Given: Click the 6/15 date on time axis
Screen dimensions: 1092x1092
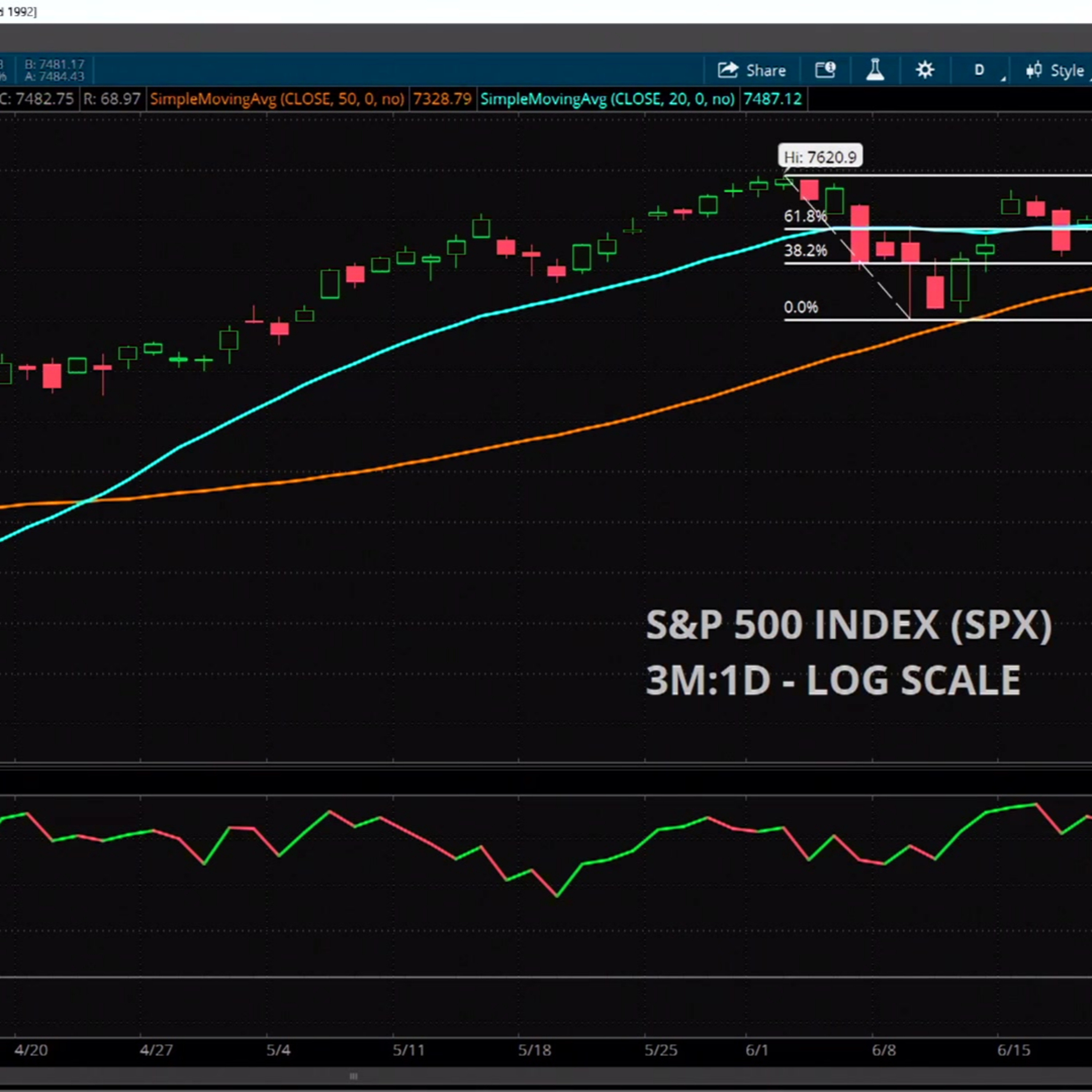Looking at the screenshot, I should point(1014,1050).
